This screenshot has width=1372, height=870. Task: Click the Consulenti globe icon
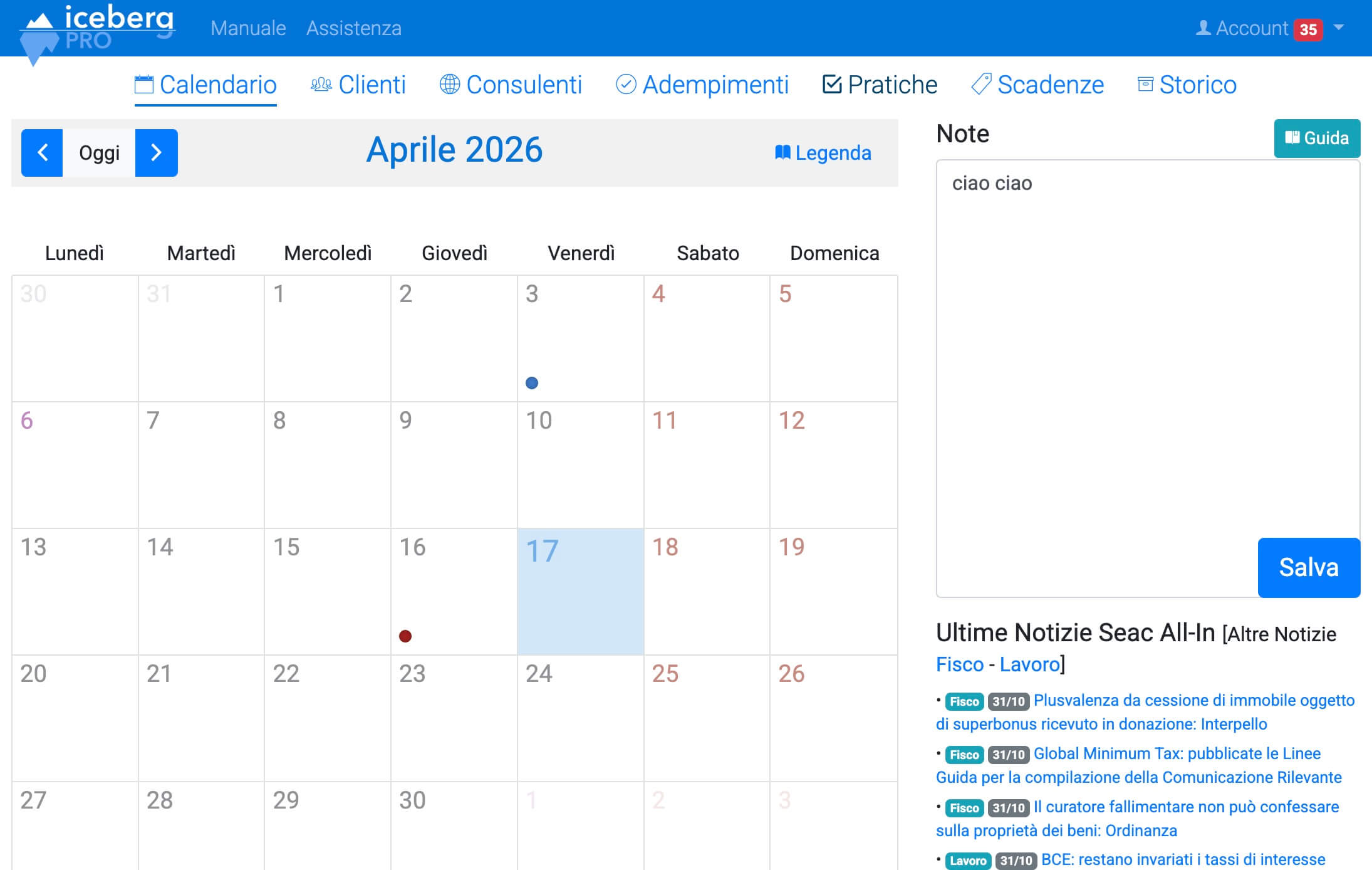[449, 85]
